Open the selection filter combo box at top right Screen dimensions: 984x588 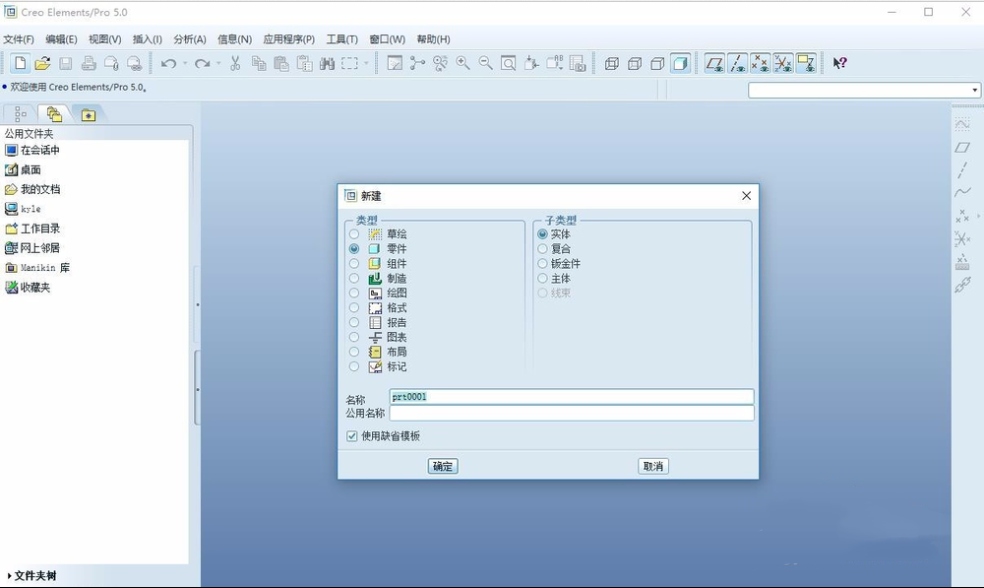(864, 90)
